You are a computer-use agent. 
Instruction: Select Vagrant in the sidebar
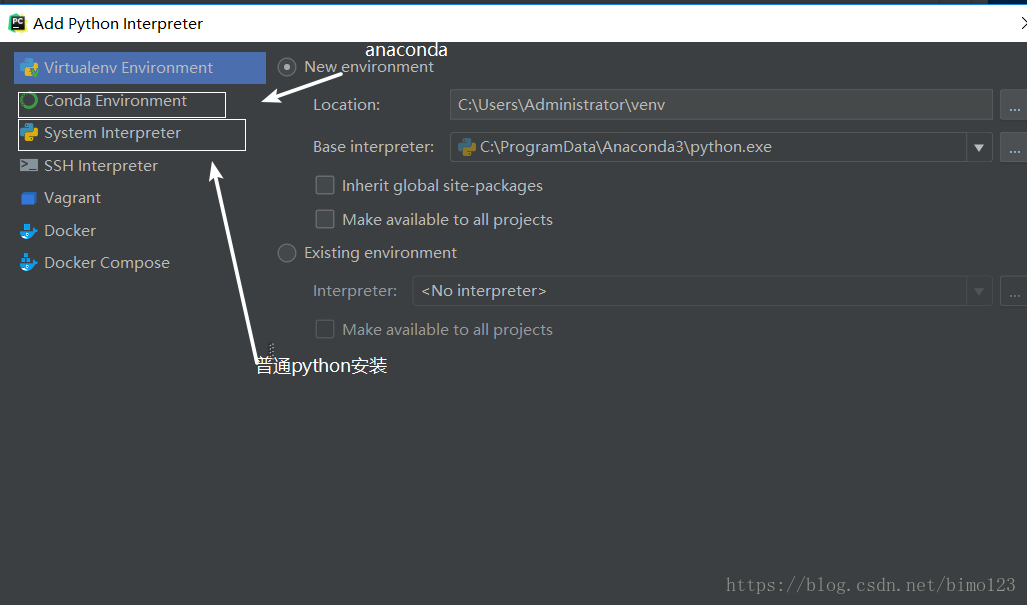click(x=140, y=198)
